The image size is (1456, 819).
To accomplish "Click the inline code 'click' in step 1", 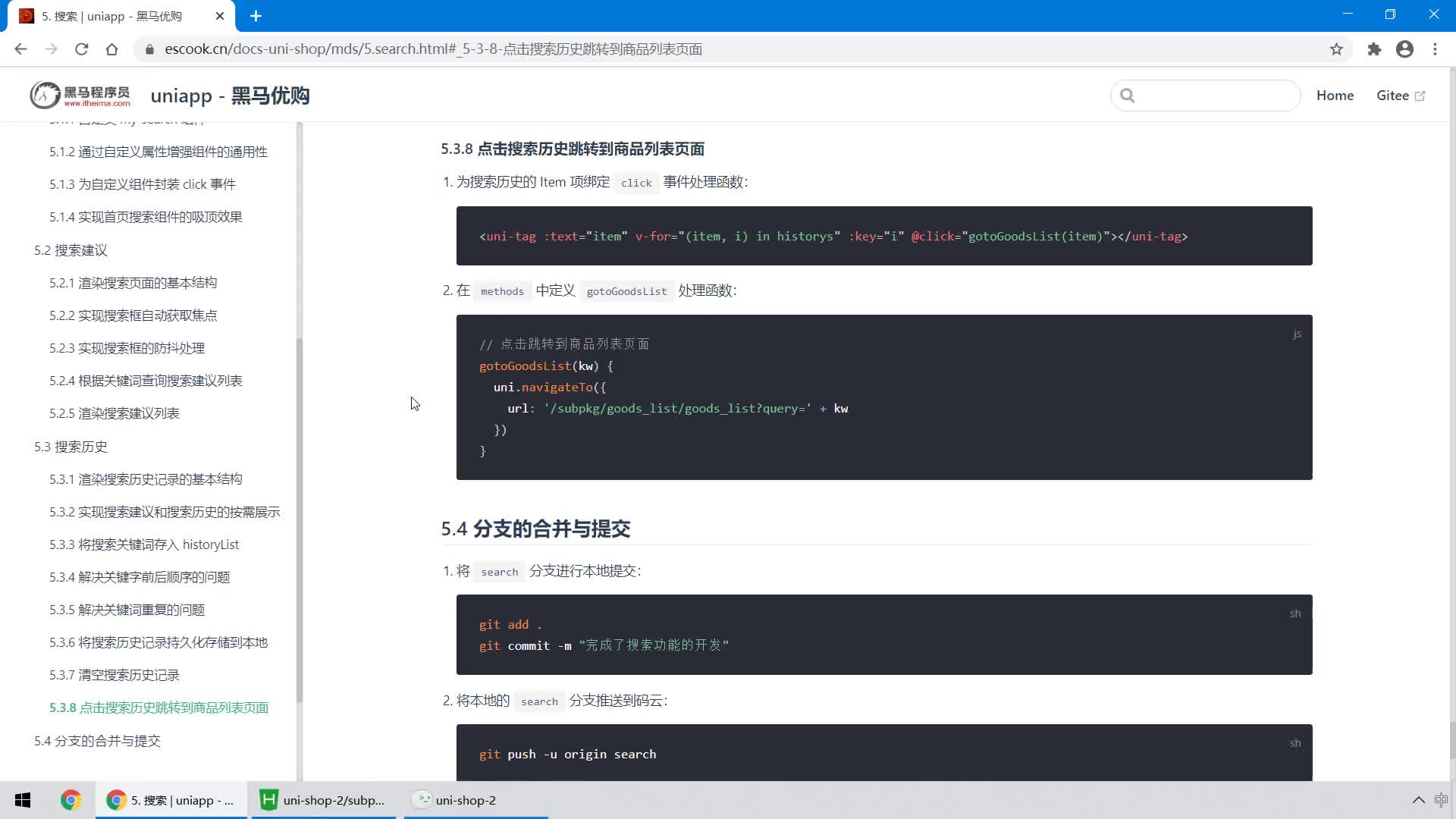I will (636, 183).
